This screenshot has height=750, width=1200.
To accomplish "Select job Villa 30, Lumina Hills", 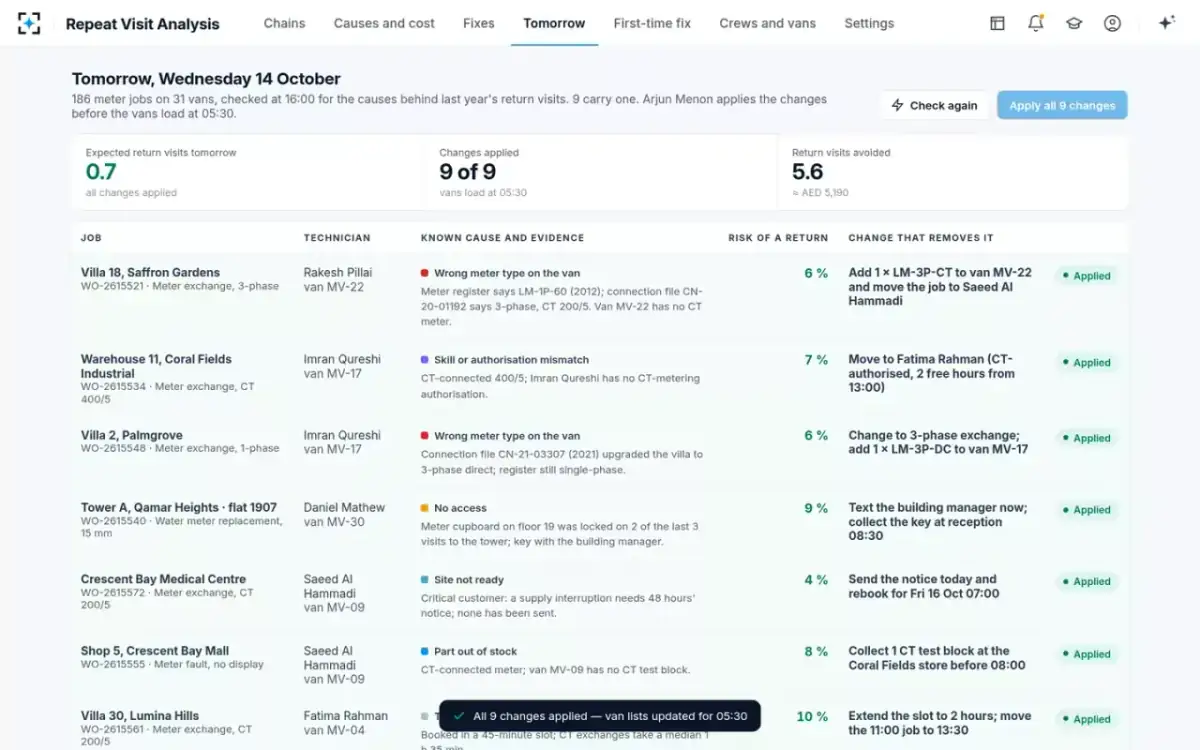I will coord(140,716).
